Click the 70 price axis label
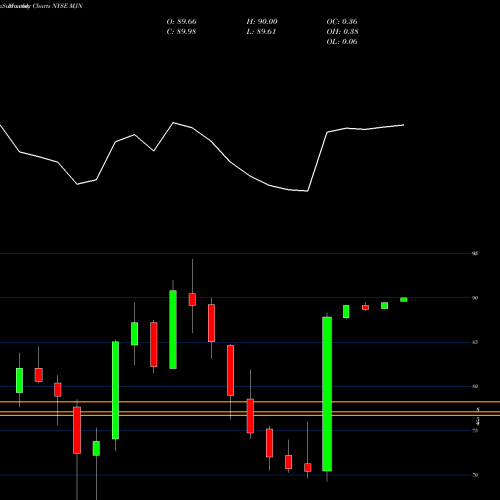Screen dimensions: 500x500 click(x=475, y=475)
